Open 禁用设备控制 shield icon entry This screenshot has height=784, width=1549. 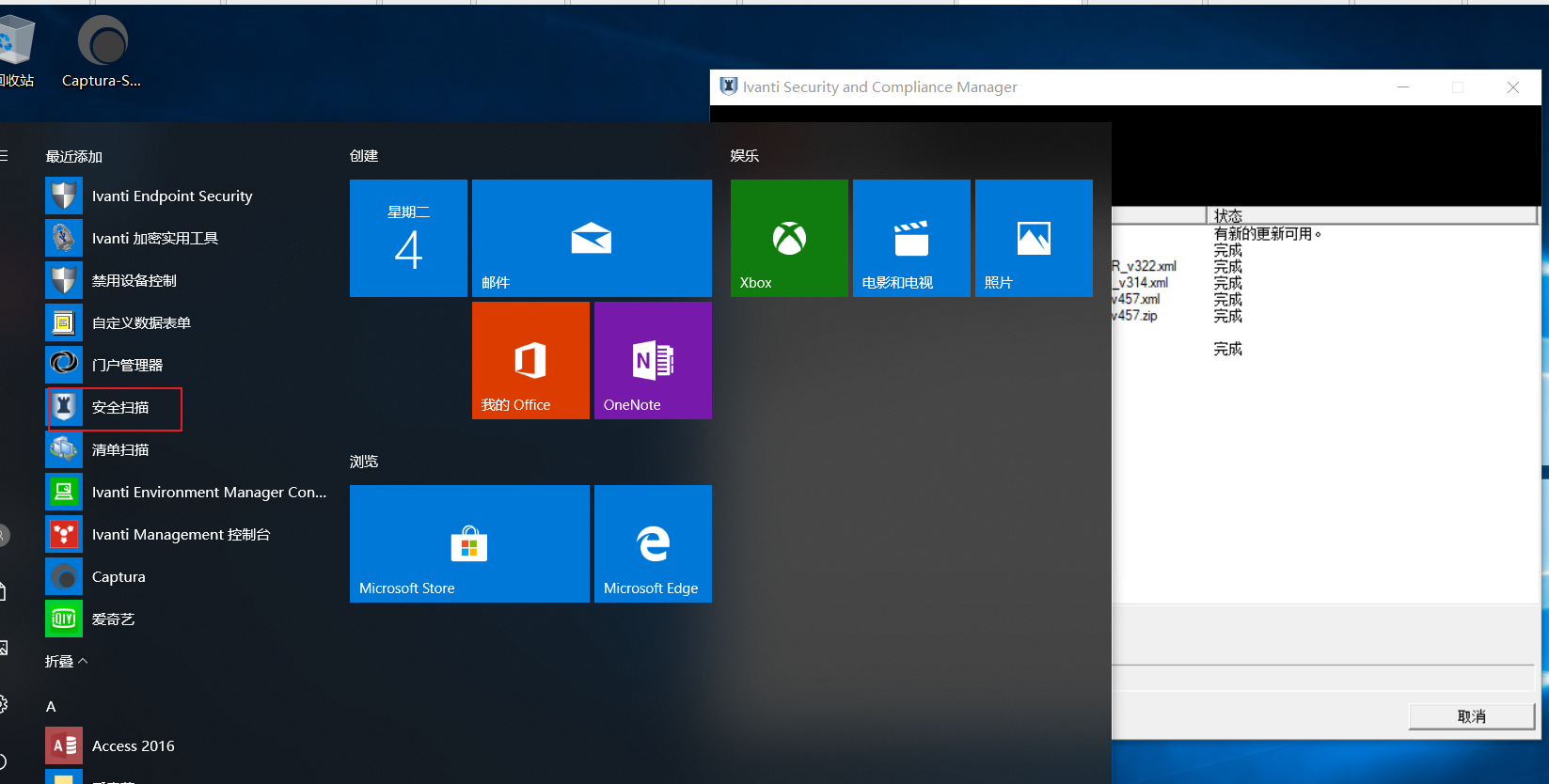(x=134, y=281)
